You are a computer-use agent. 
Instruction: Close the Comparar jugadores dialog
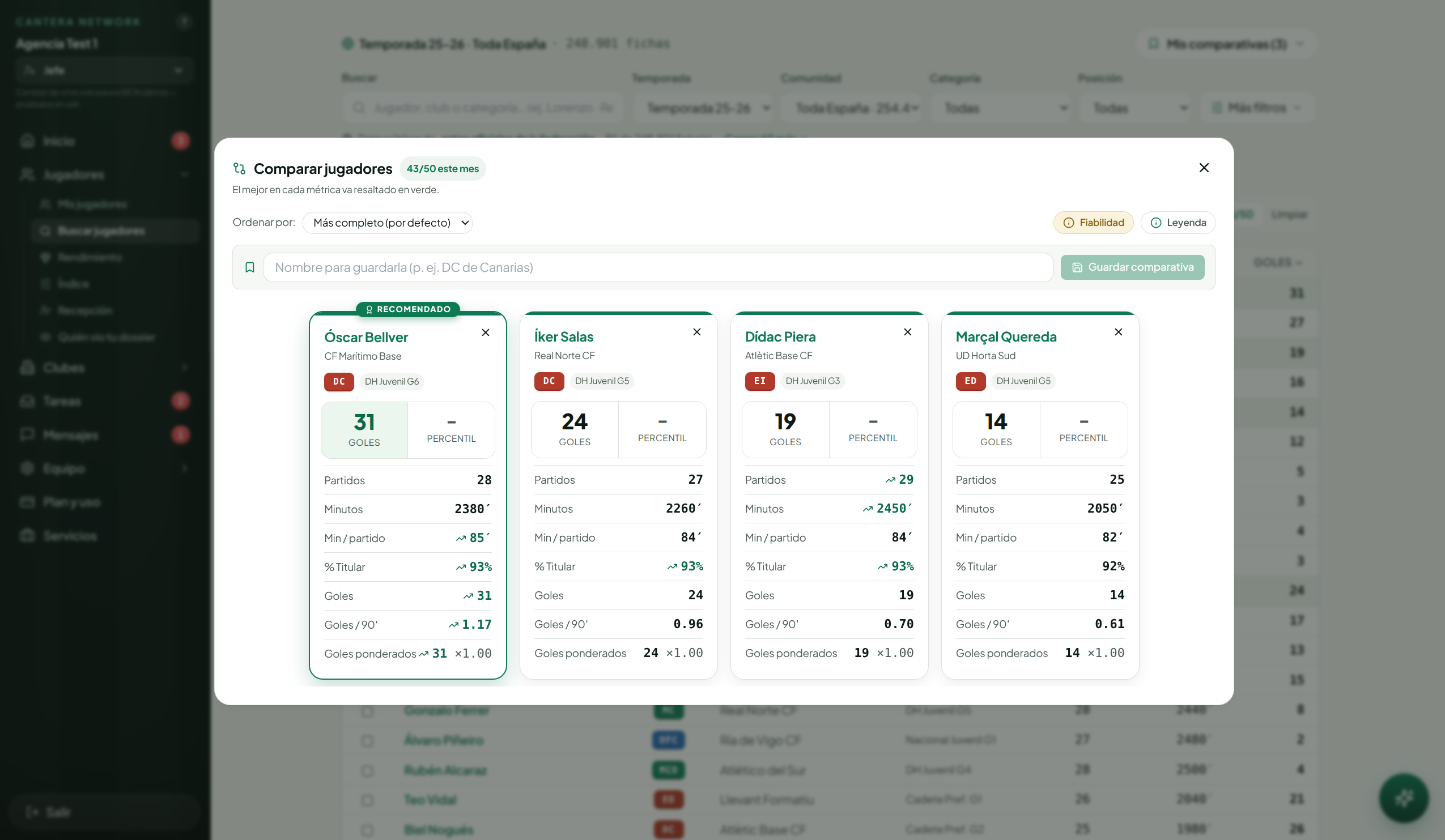tap(1204, 167)
